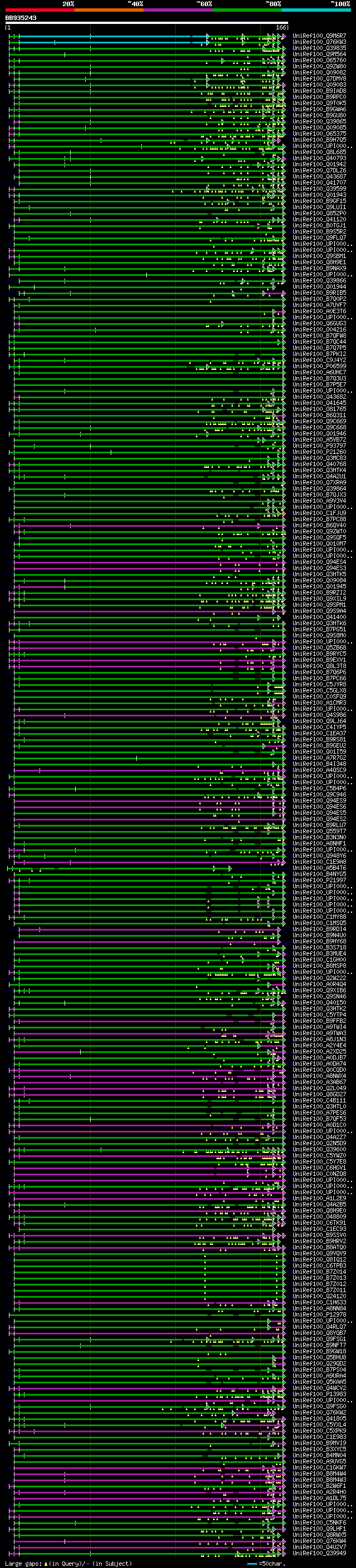Viewport: 356px width, 1568px height.
Task: Select the UniRef100_Q8L685 label
Action: click(319, 152)
